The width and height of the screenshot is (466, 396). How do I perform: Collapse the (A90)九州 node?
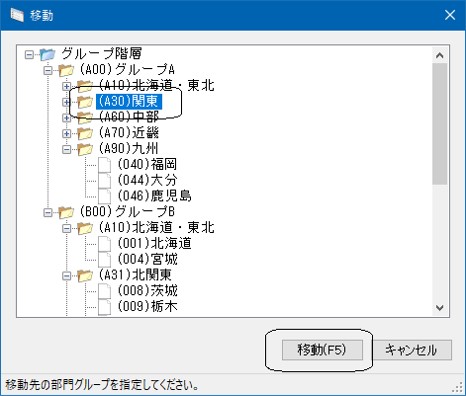pyautogui.click(x=67, y=149)
